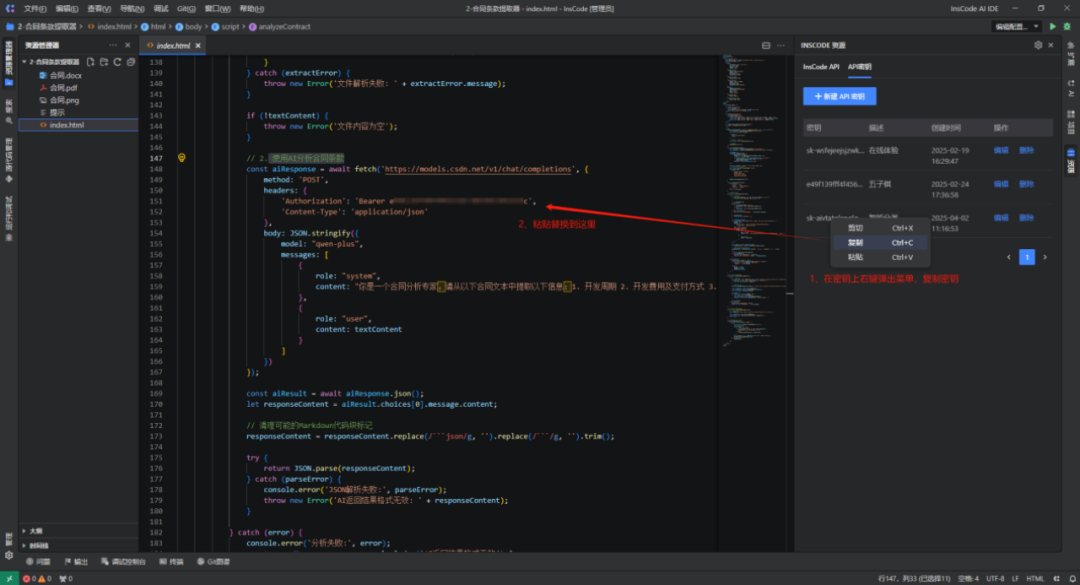This screenshot has height=585, width=1080.
Task: Open the 文件(F) menu
Action: coord(35,9)
